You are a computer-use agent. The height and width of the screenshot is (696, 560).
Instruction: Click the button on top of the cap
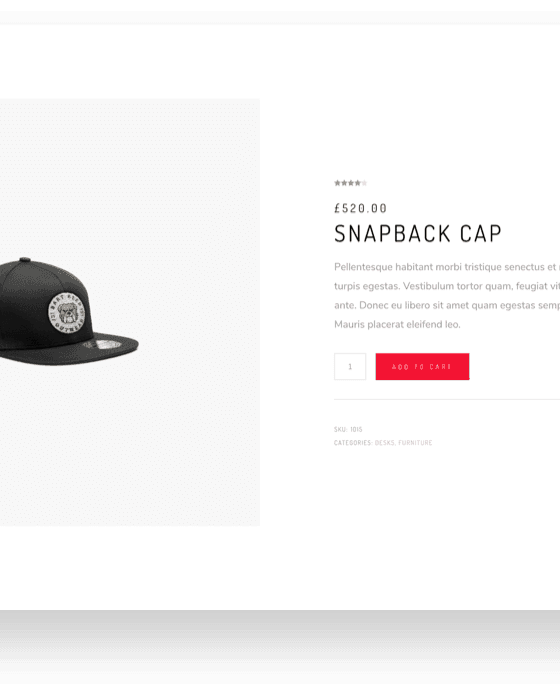(x=25, y=259)
